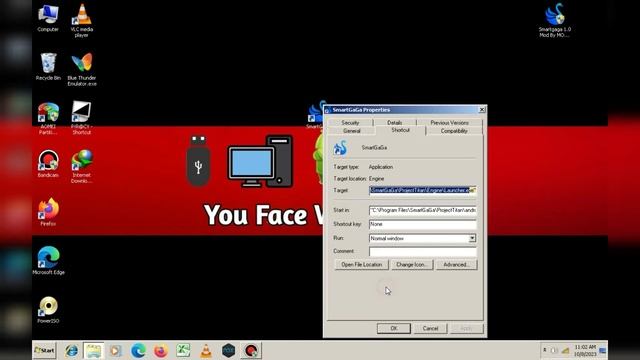Open Internet Explorer from the taskbar
640x360 pixels.
[x=71, y=351]
